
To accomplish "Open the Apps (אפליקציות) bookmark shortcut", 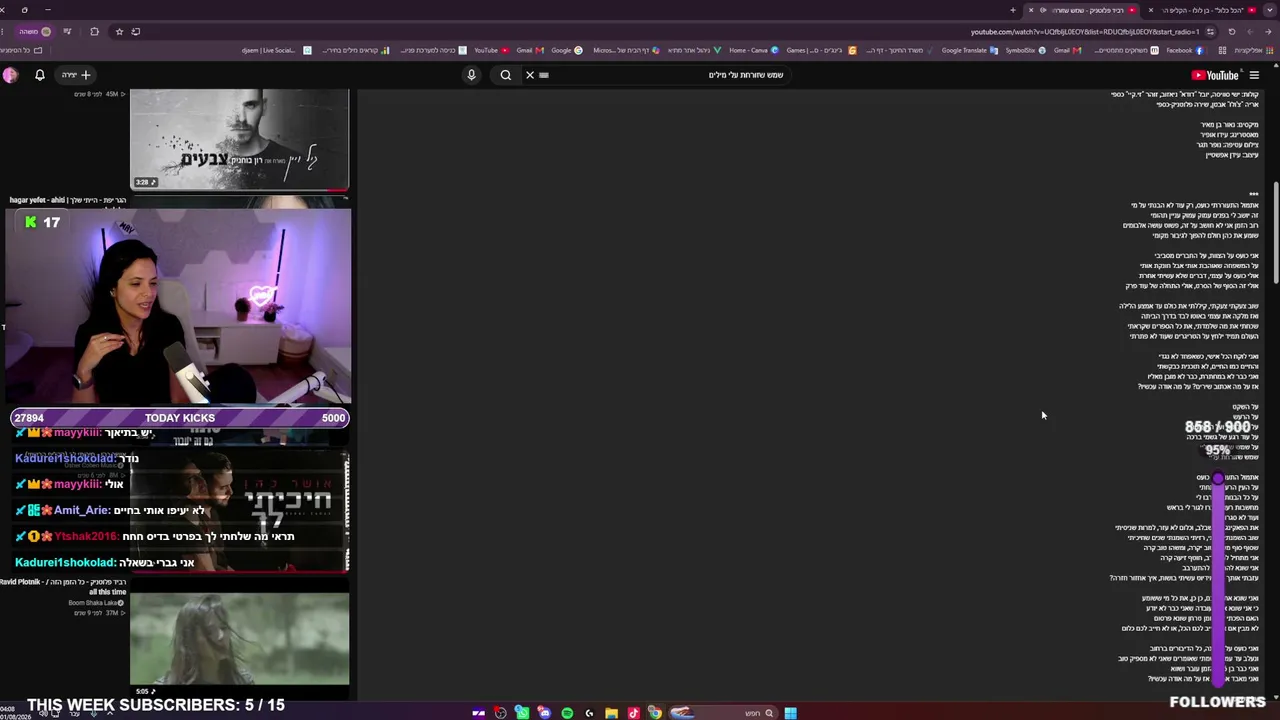I will [x=1254, y=50].
